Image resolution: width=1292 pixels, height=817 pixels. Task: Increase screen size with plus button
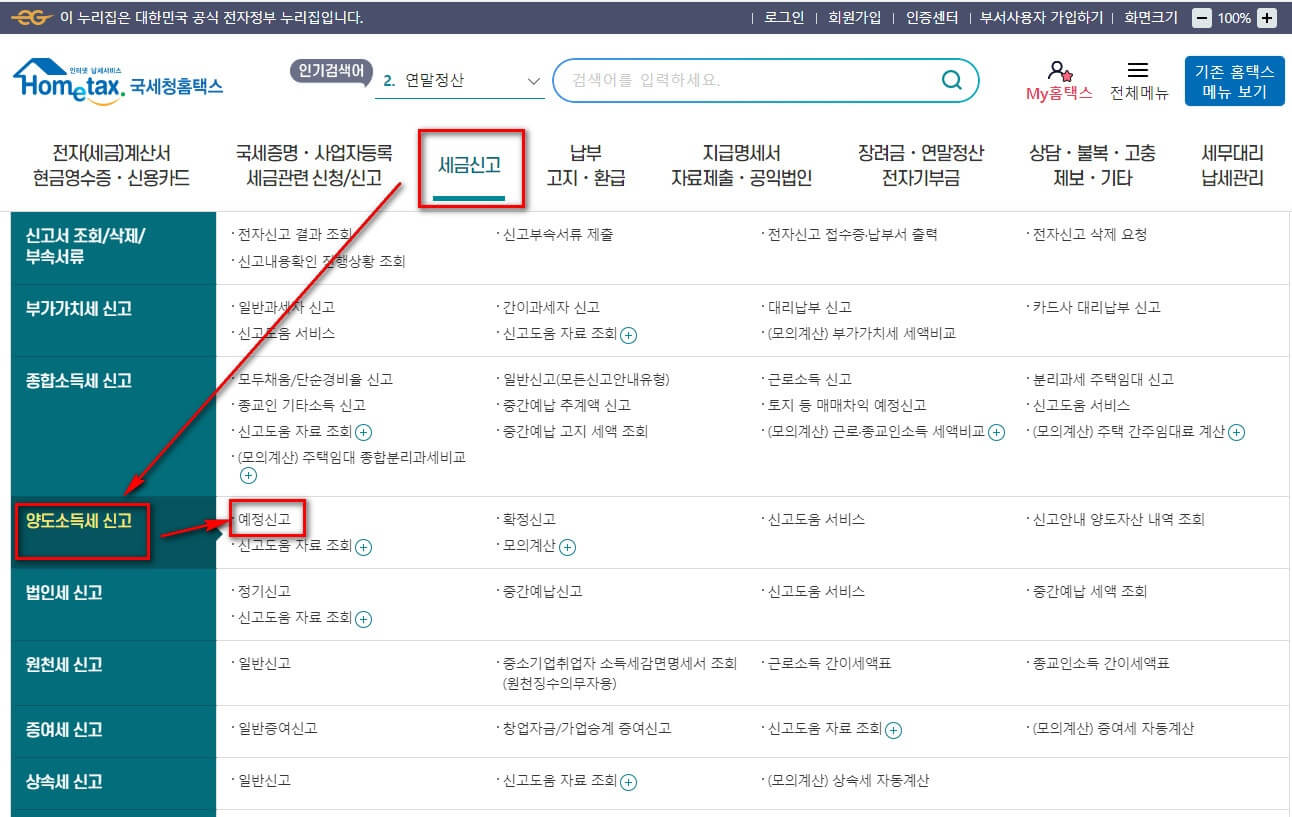[x=1266, y=18]
